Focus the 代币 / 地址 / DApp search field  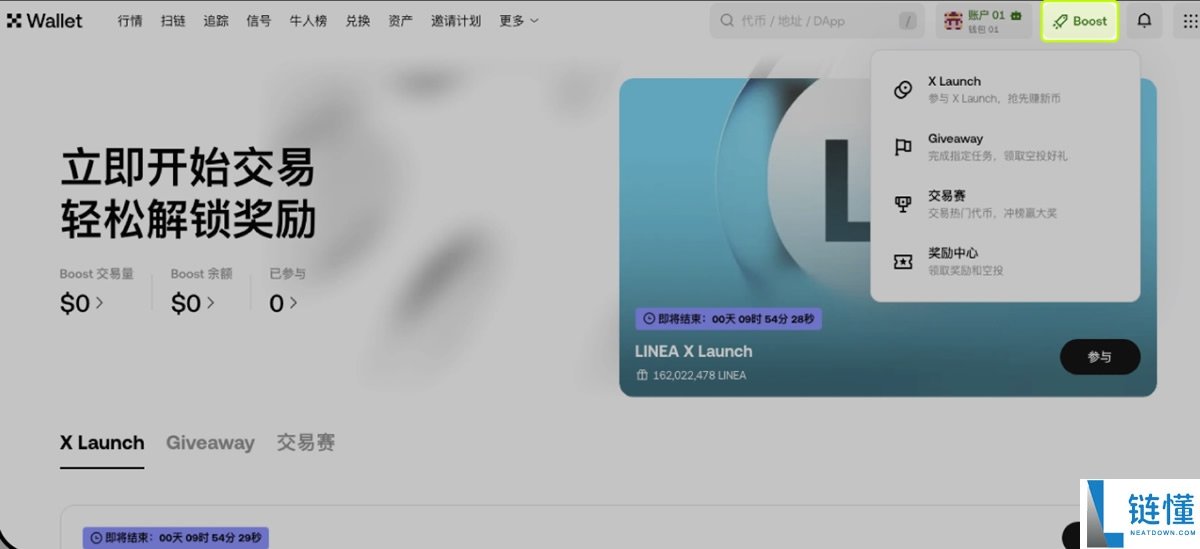(817, 20)
